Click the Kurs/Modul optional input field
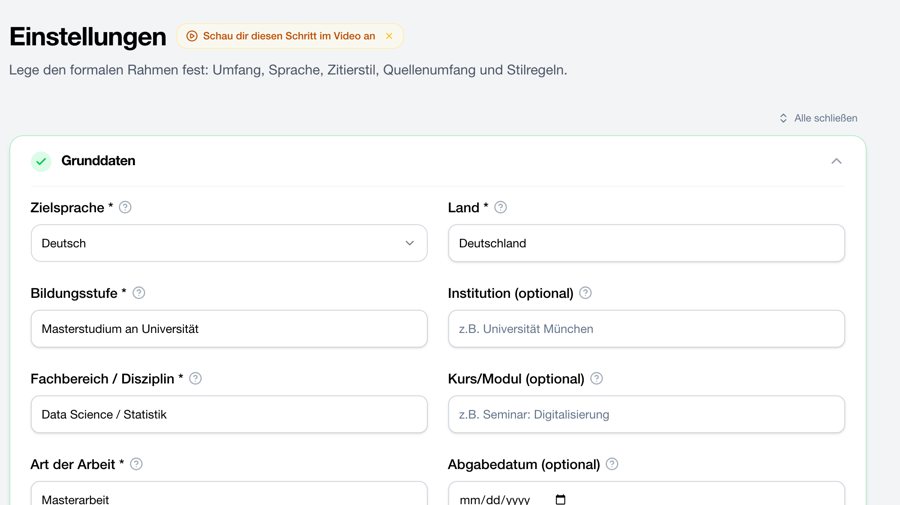This screenshot has width=900, height=505. pyautogui.click(x=646, y=414)
